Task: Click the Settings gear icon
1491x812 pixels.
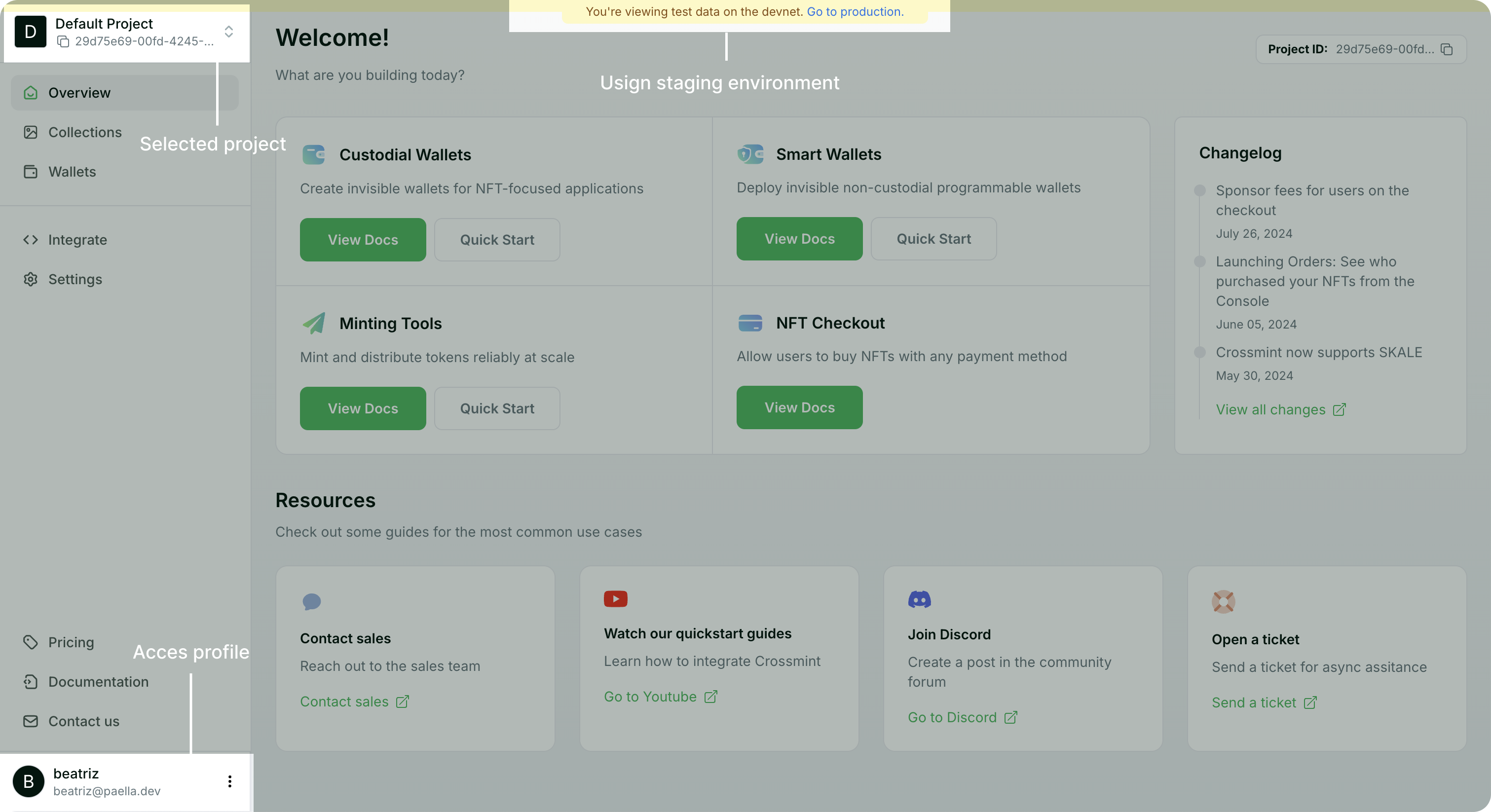Action: [x=31, y=280]
